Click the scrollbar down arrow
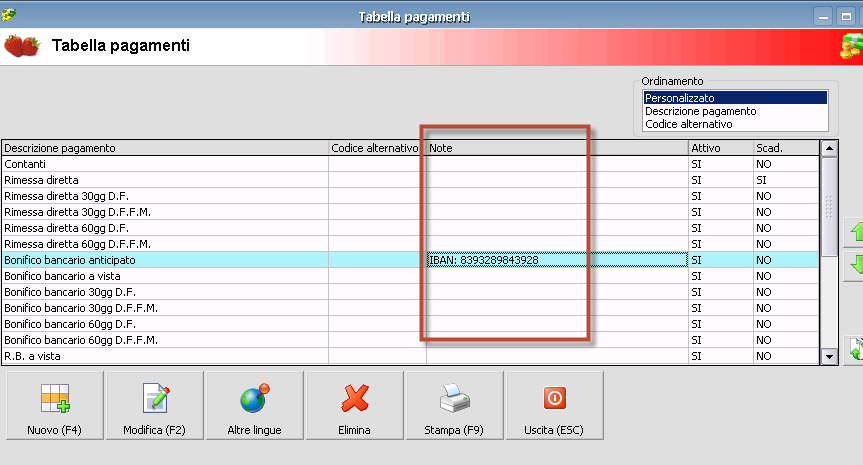The width and height of the screenshot is (863, 465). 829,356
